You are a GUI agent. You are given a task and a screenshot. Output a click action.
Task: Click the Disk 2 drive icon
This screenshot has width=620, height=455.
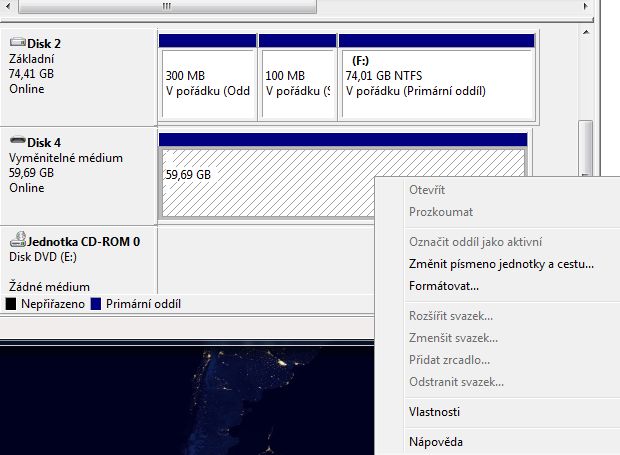pyautogui.click(x=17, y=42)
